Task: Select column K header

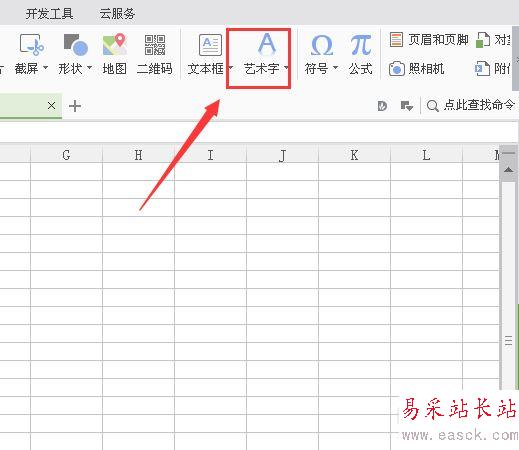Action: (354, 155)
